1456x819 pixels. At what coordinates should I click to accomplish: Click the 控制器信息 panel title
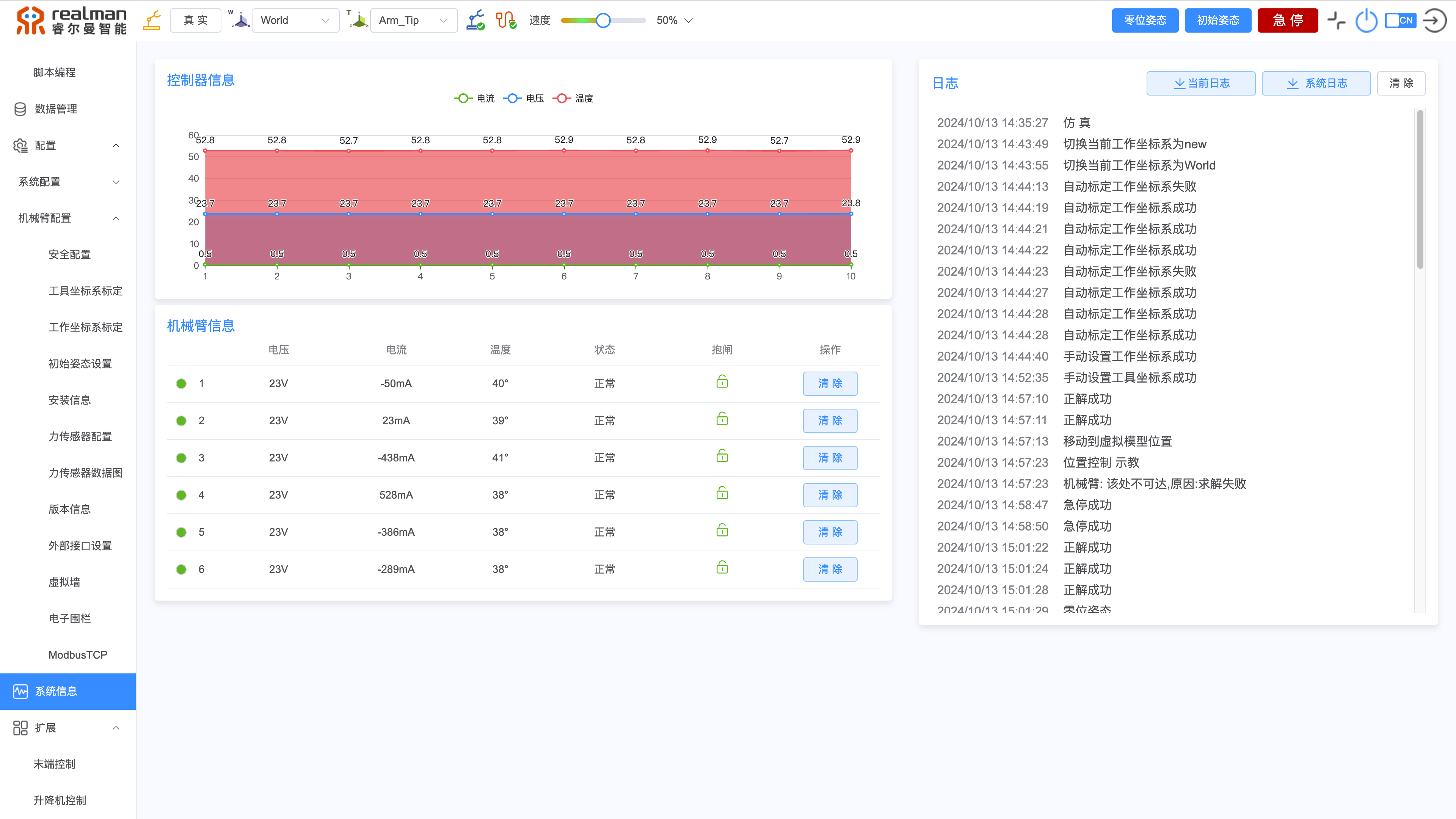[x=201, y=80]
